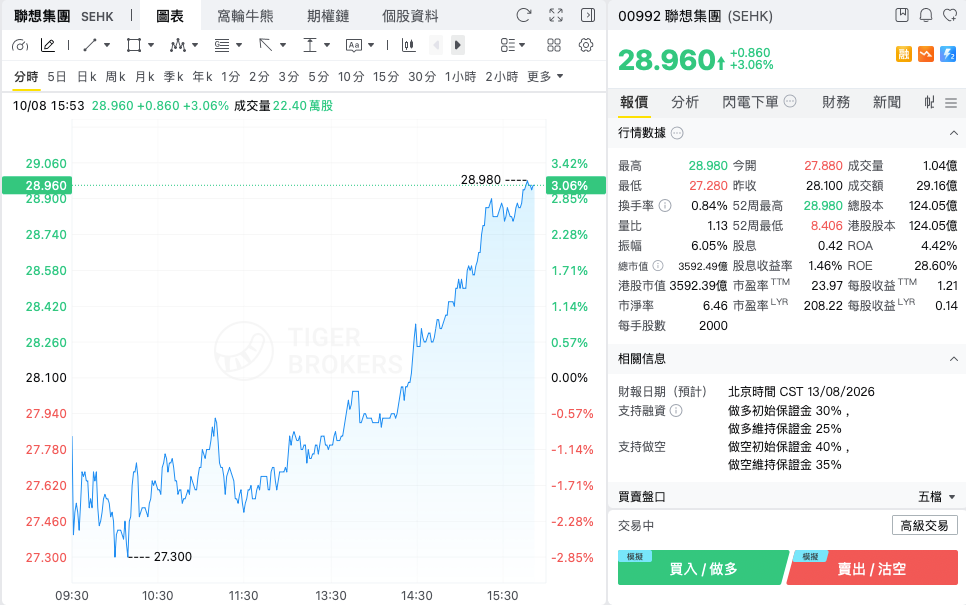The image size is (966, 605).
Task: Open the arrow annotation dropdown arrow
Action: pyautogui.click(x=283, y=45)
